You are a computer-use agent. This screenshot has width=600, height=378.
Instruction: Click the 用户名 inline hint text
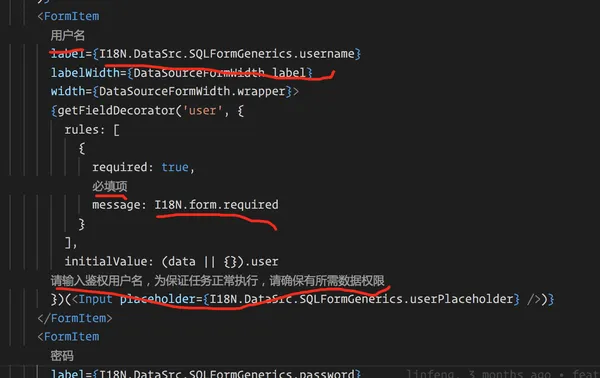(x=67, y=35)
